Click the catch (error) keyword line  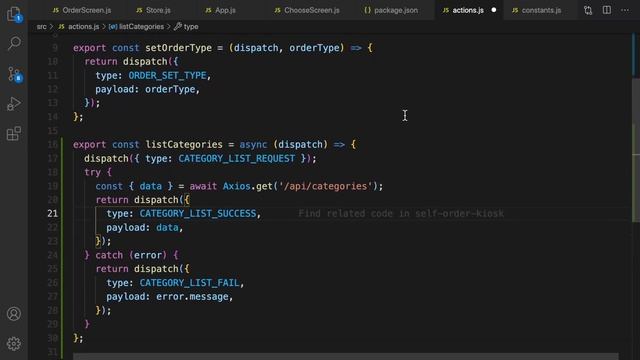click(131, 255)
